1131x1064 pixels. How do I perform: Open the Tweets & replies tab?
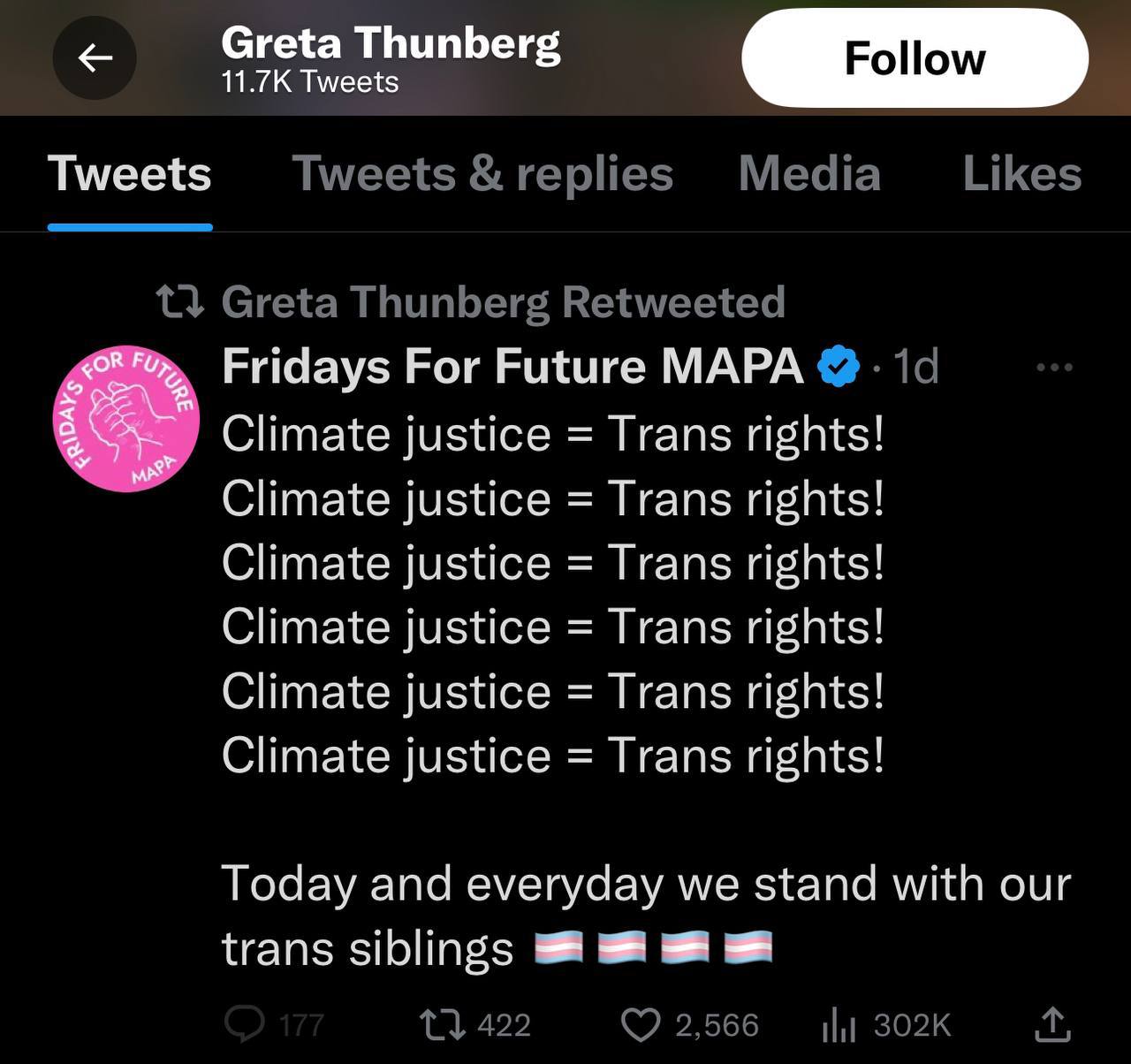482,173
